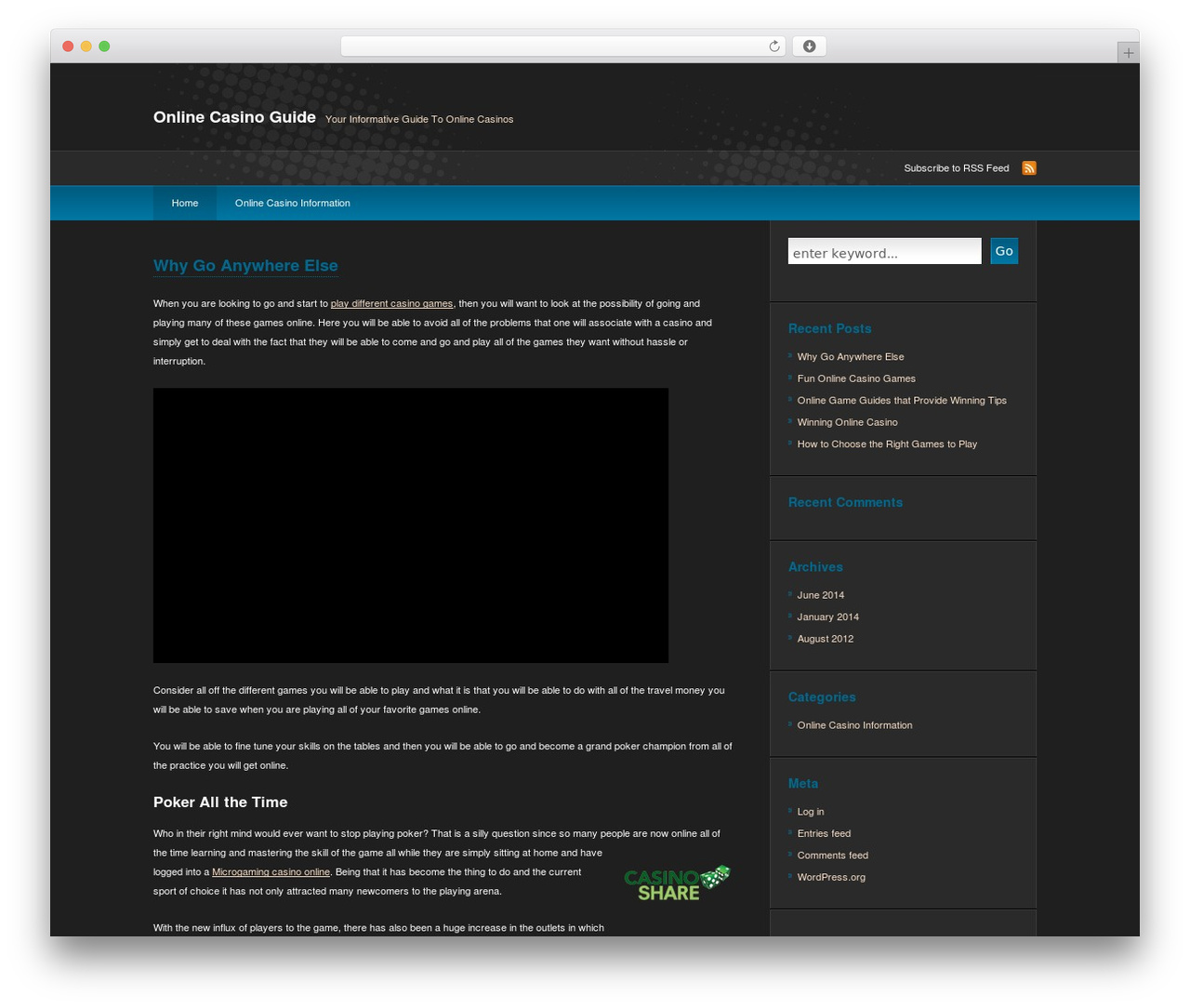Click the black embedded video area

pos(411,525)
